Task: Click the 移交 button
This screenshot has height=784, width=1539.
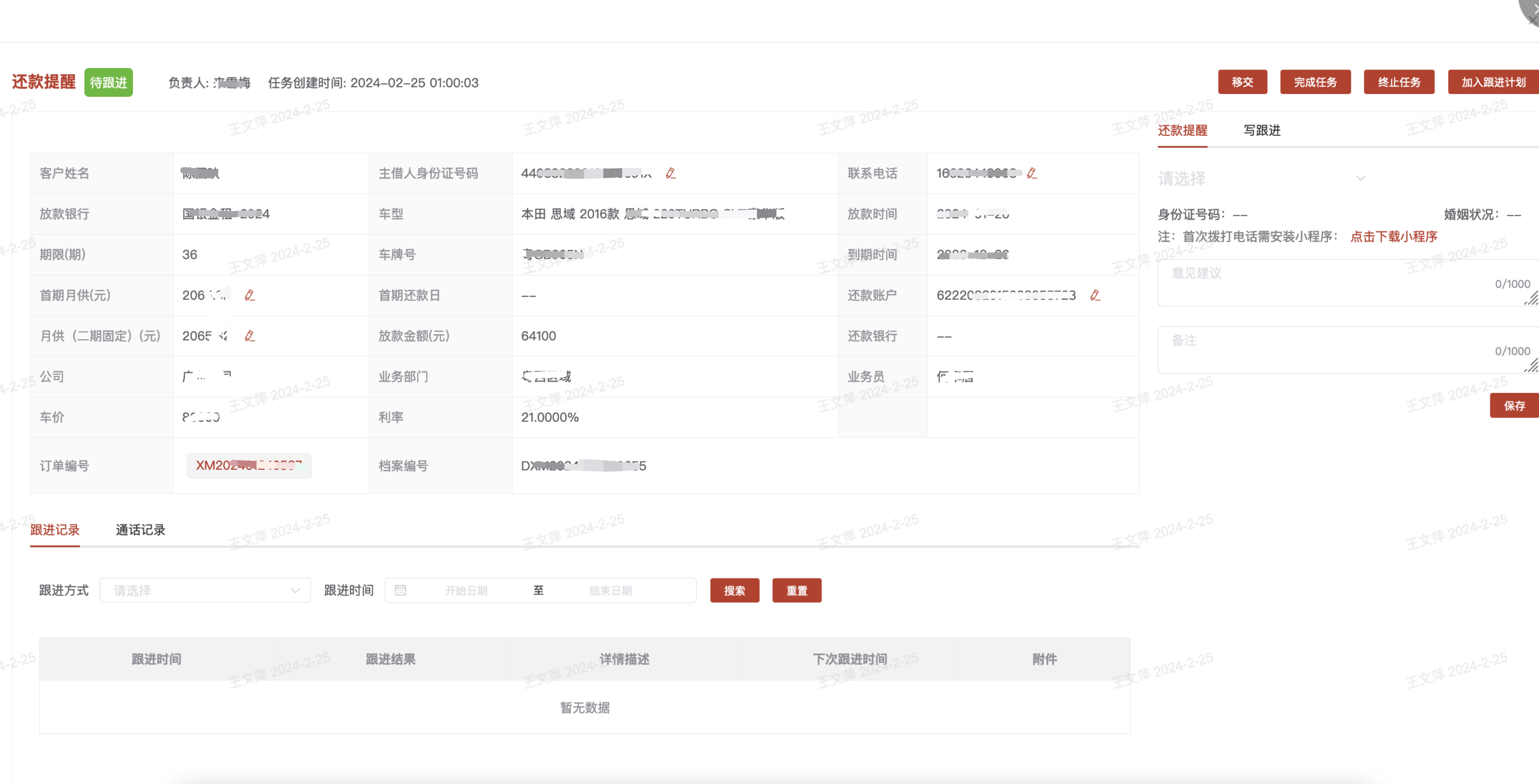Action: click(x=1242, y=82)
